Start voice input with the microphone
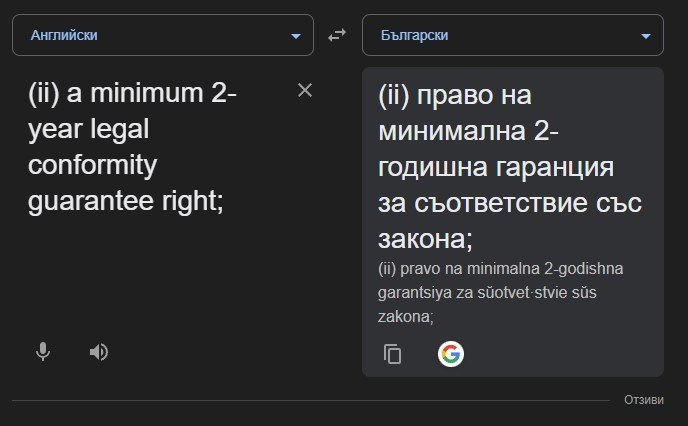The width and height of the screenshot is (688, 426). point(43,352)
